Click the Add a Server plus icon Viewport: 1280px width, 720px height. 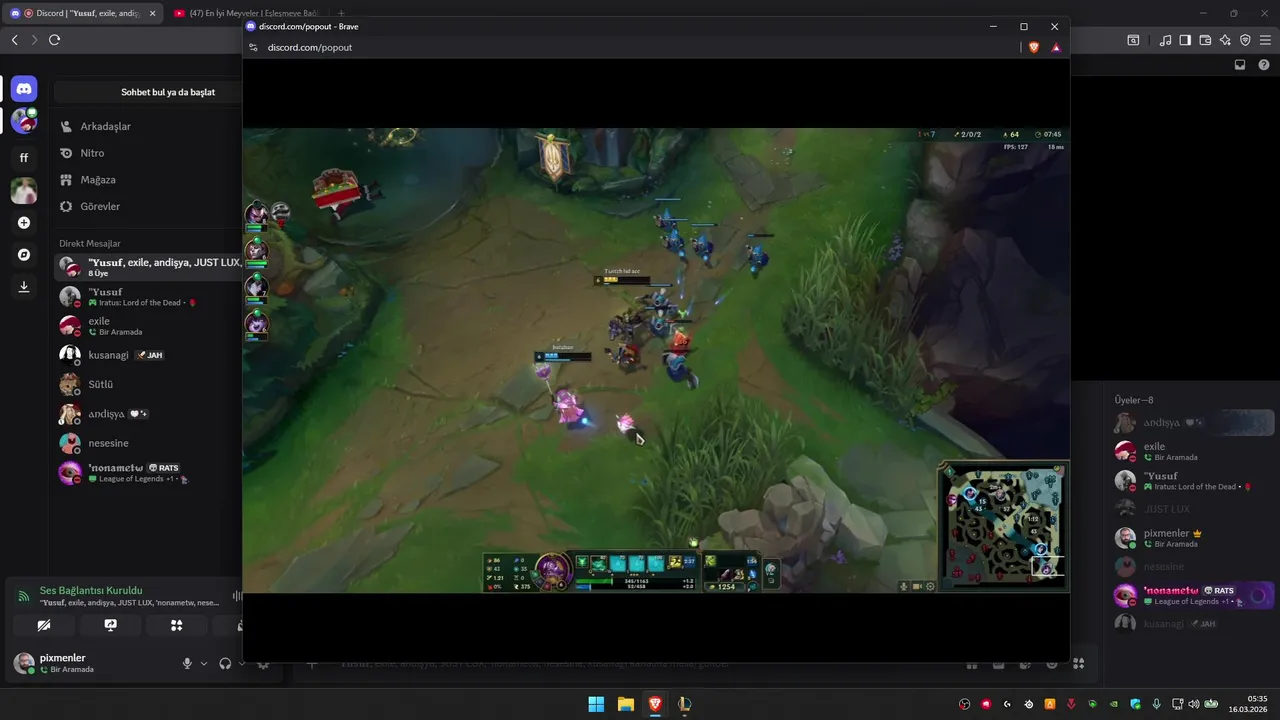24,223
